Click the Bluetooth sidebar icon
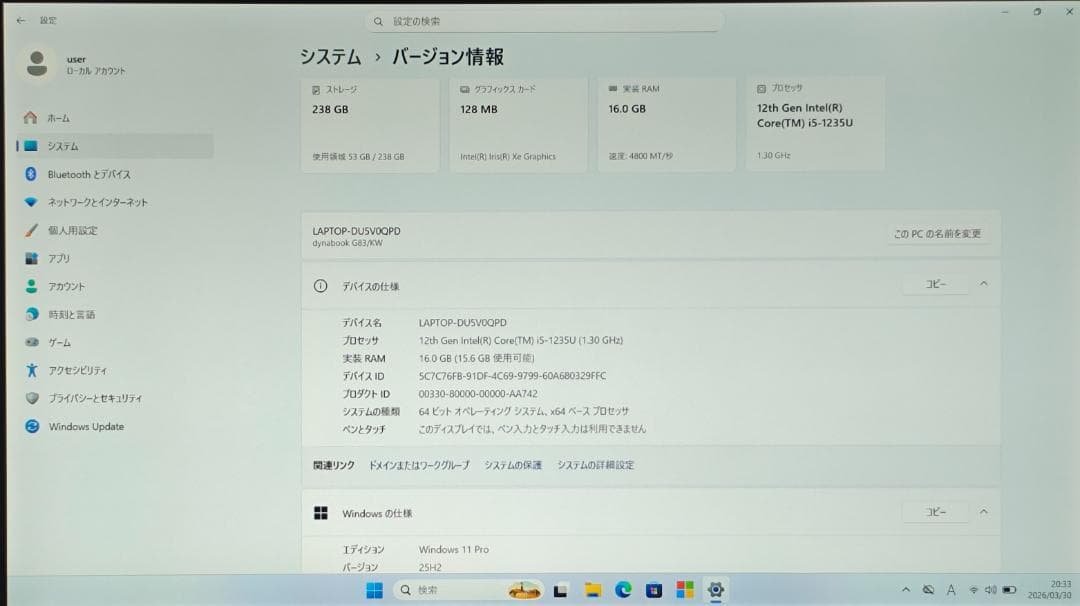This screenshot has width=1080, height=606. pyautogui.click(x=31, y=174)
